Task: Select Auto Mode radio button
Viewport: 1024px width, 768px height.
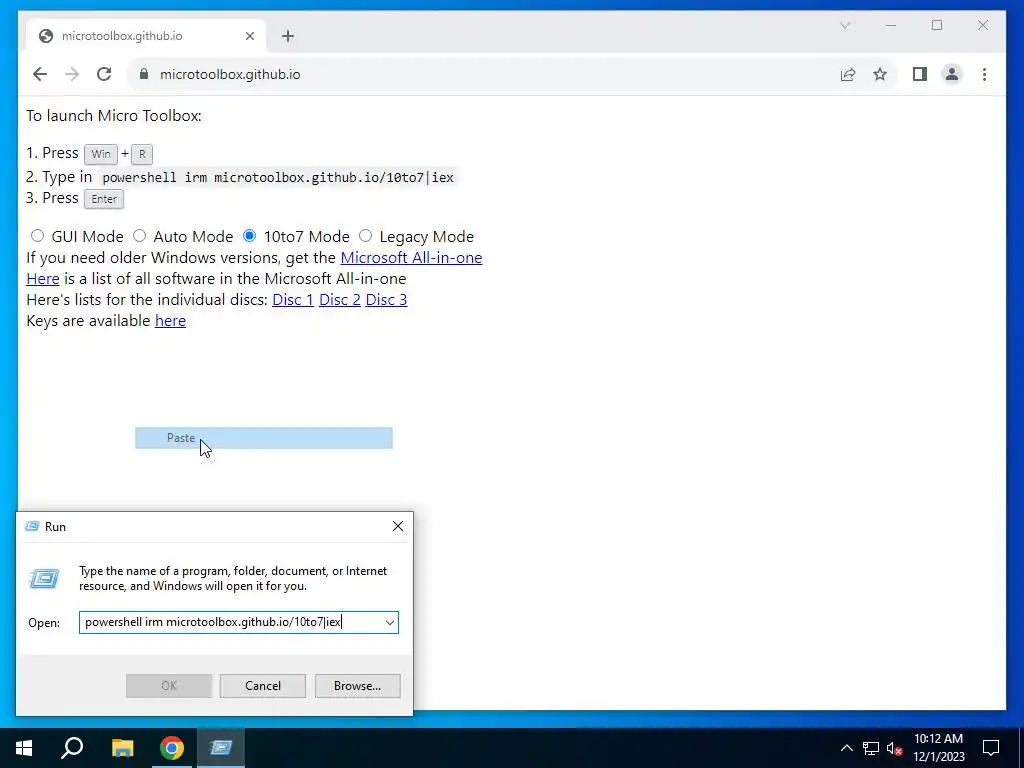Action: click(x=139, y=236)
